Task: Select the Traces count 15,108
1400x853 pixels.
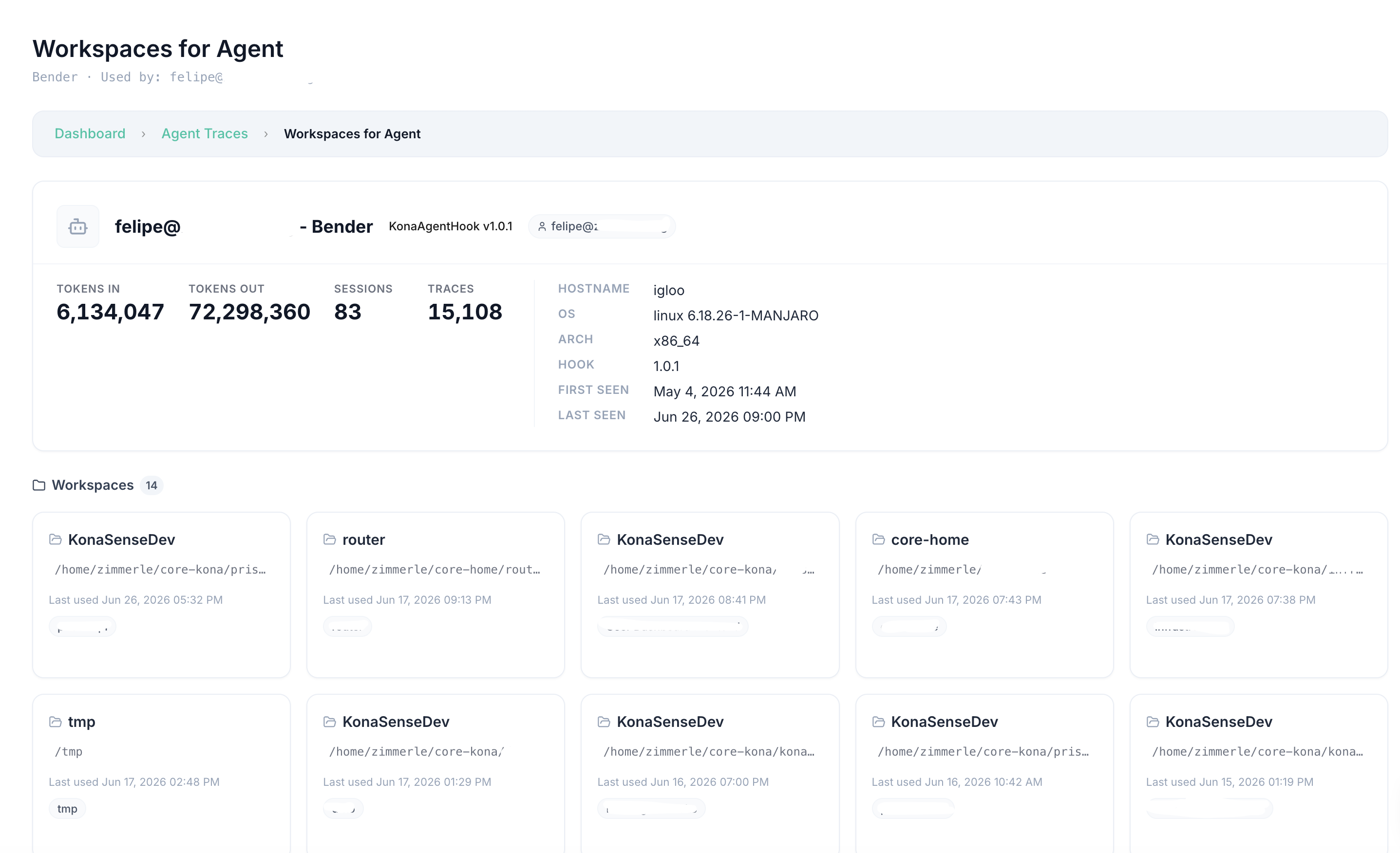Action: click(x=465, y=312)
